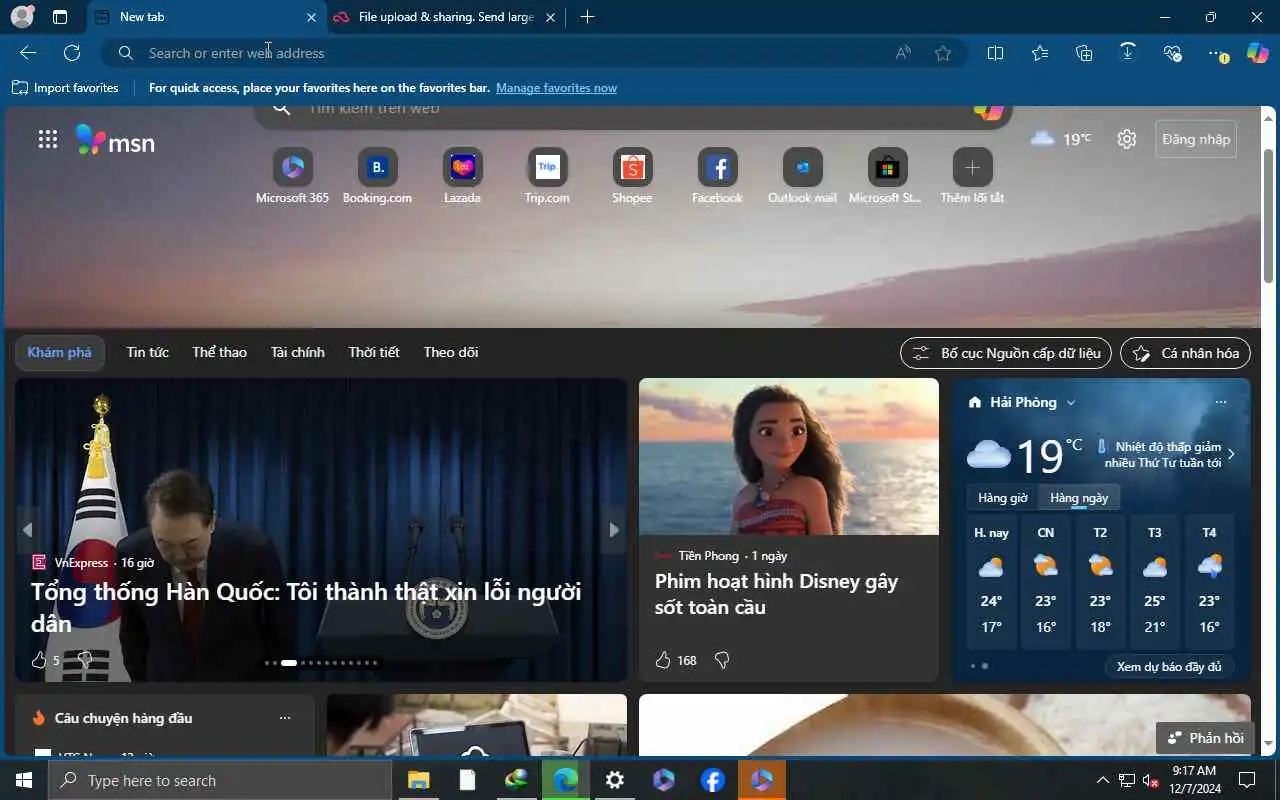Screen dimensions: 1280x800
Task: Open the Manage favorites now link
Action: [x=556, y=88]
